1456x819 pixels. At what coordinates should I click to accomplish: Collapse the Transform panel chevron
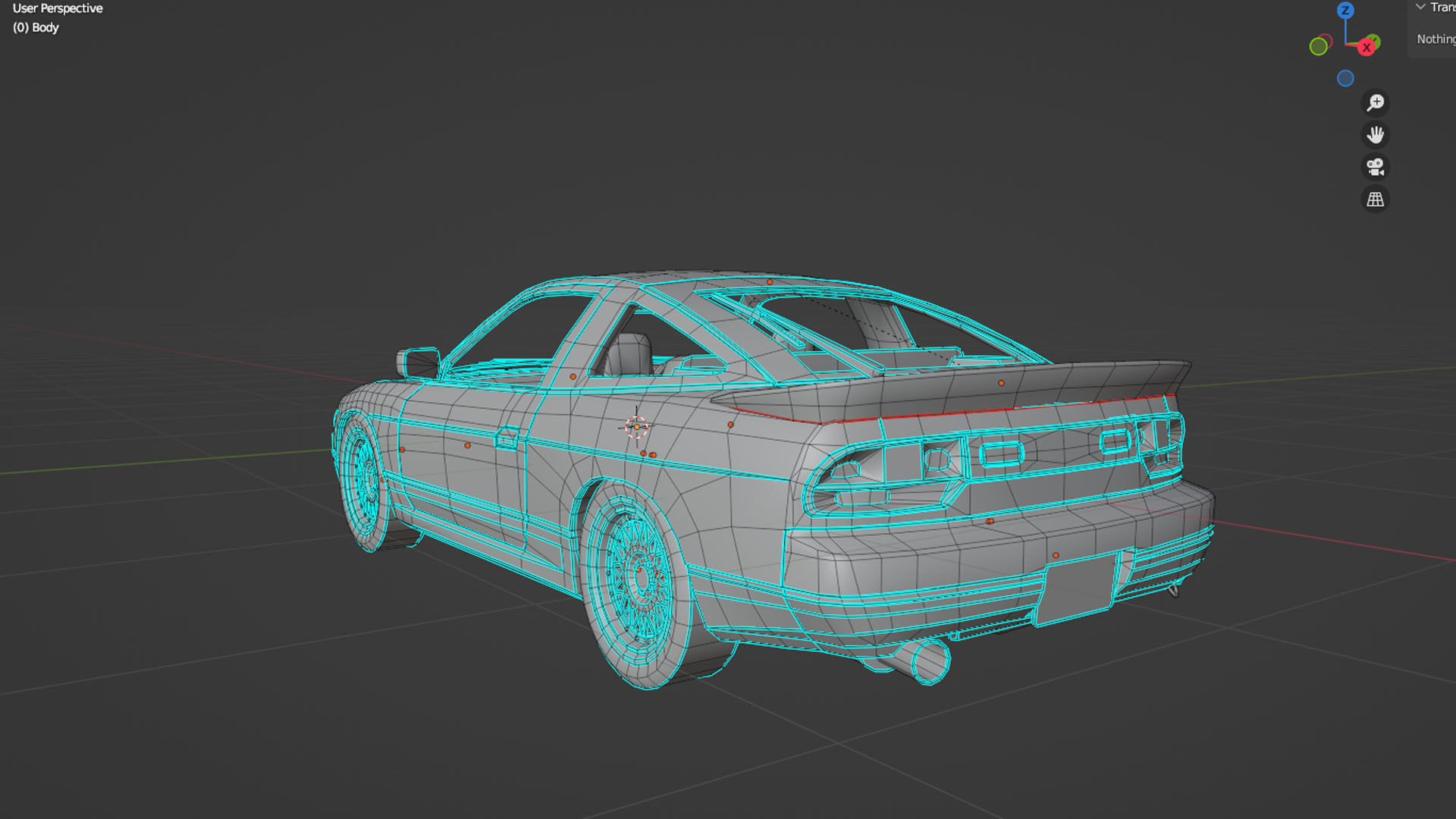click(1420, 7)
